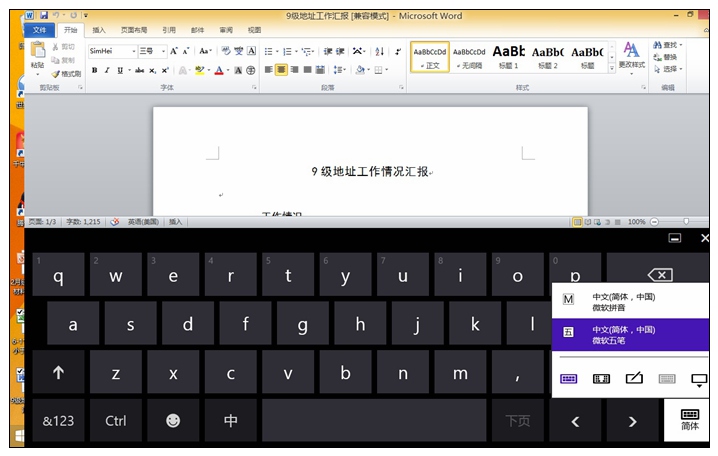Justify paragraph text

coord(307,70)
